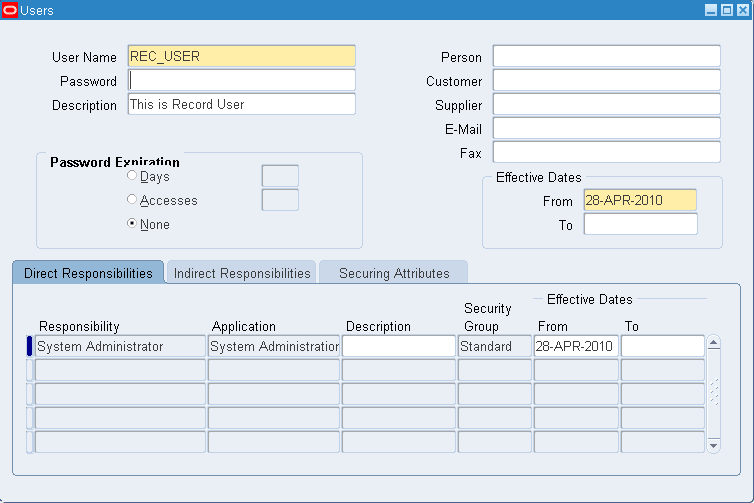Open the Securing Attributes tab
754x503 pixels.
(x=394, y=273)
